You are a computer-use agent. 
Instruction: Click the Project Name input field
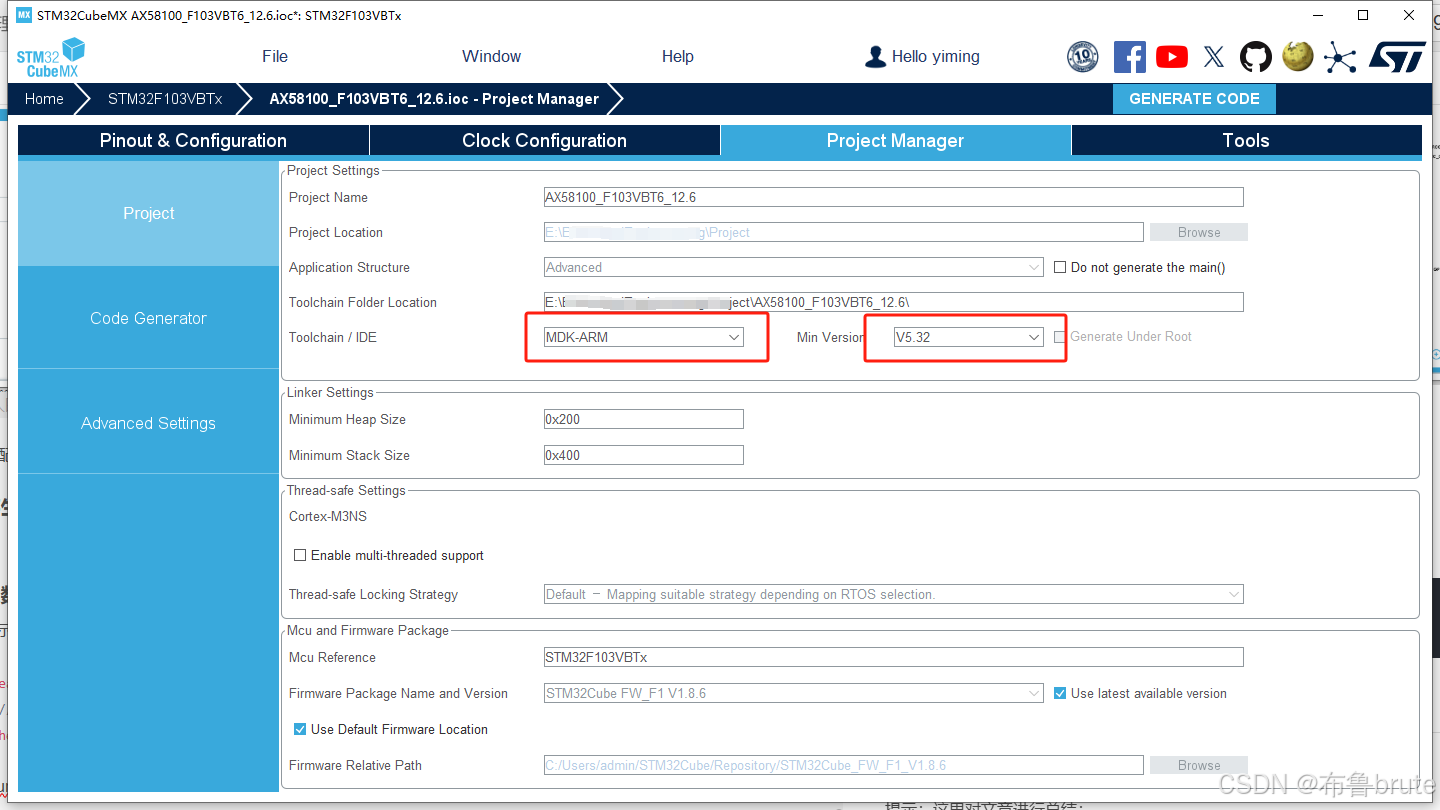pos(894,197)
